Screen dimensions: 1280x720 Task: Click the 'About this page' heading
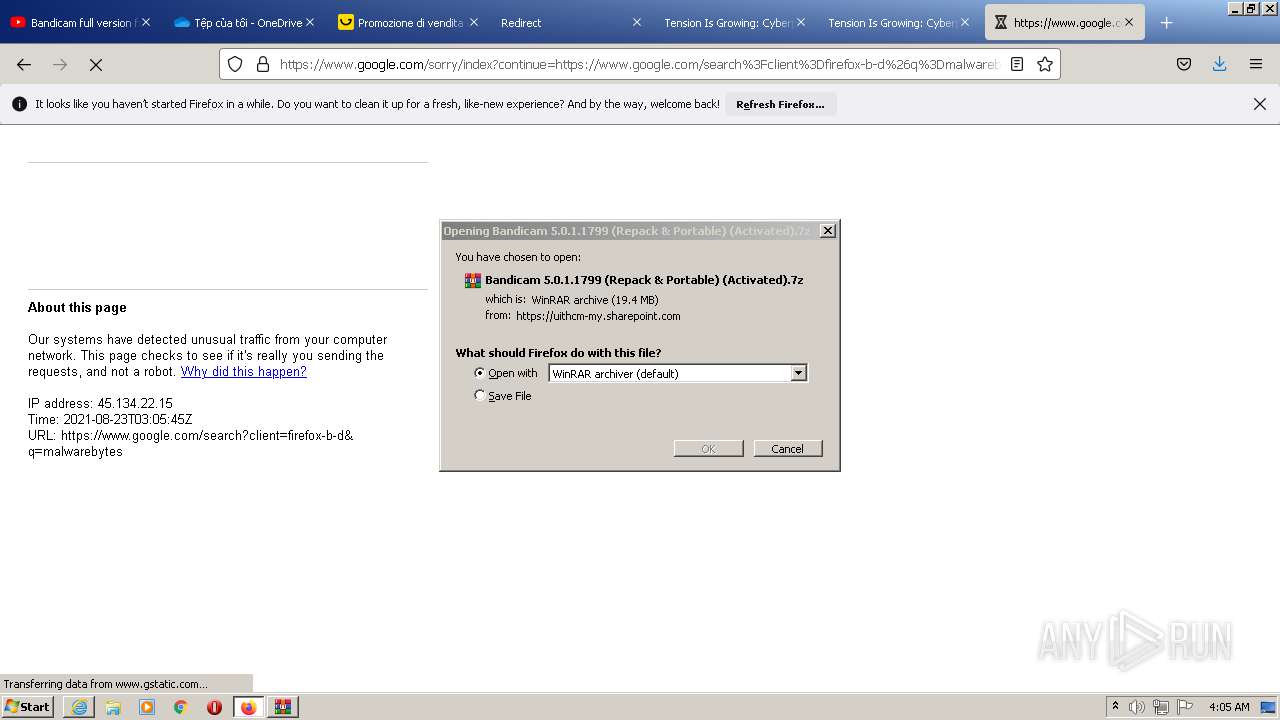point(77,307)
